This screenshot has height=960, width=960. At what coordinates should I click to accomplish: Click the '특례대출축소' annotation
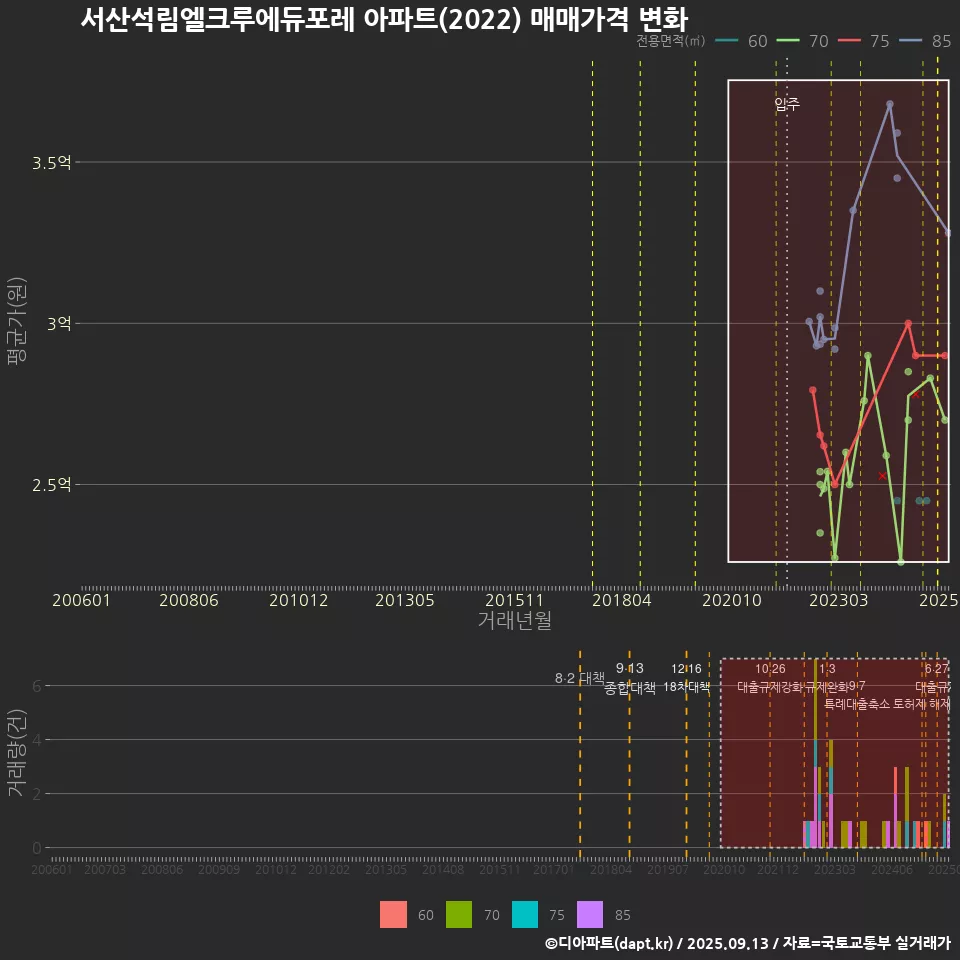coord(856,704)
